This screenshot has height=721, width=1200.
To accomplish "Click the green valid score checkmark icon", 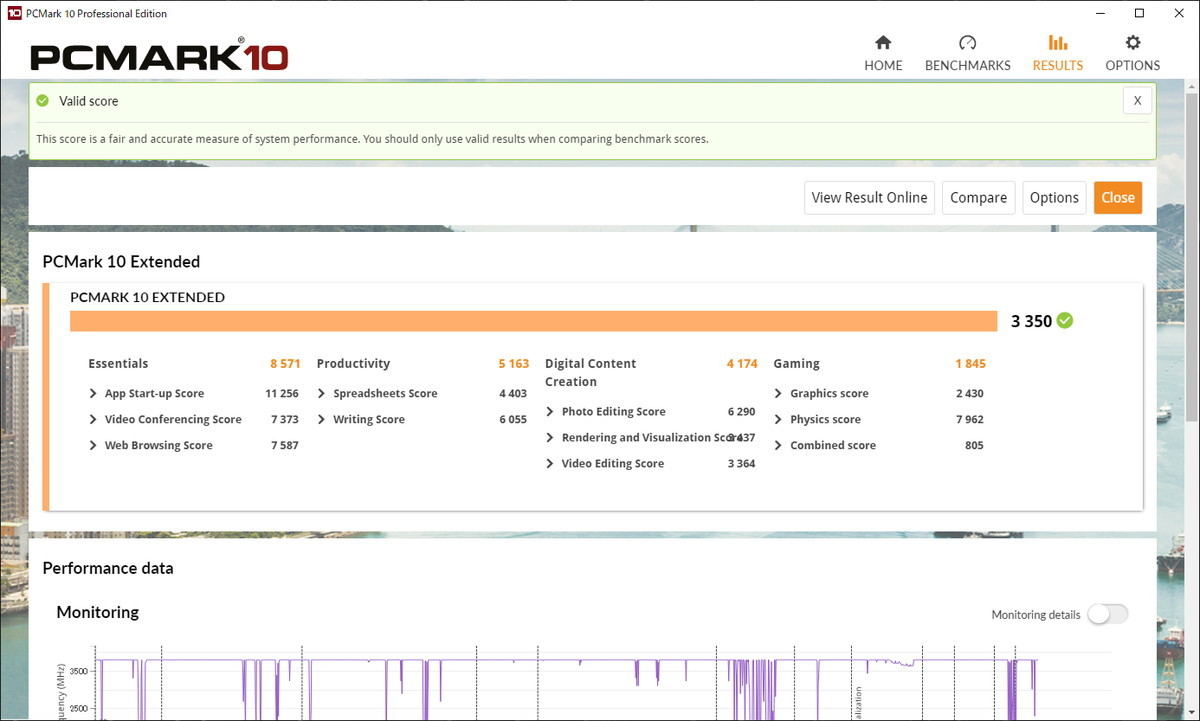I will click(x=43, y=101).
